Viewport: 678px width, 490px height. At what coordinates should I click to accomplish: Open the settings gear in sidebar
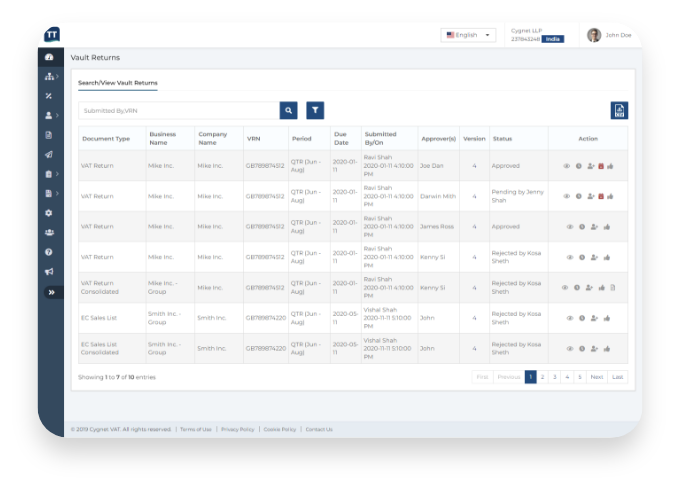[x=49, y=213]
